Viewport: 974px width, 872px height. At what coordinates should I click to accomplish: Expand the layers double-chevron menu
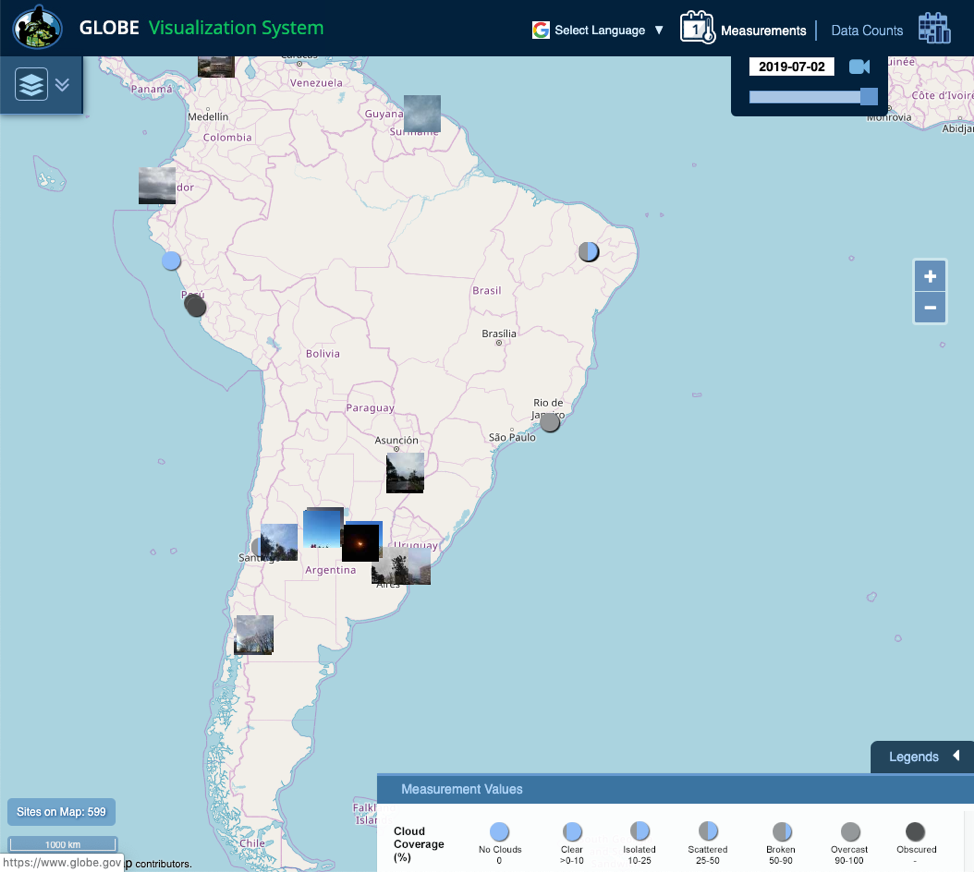tap(62, 84)
